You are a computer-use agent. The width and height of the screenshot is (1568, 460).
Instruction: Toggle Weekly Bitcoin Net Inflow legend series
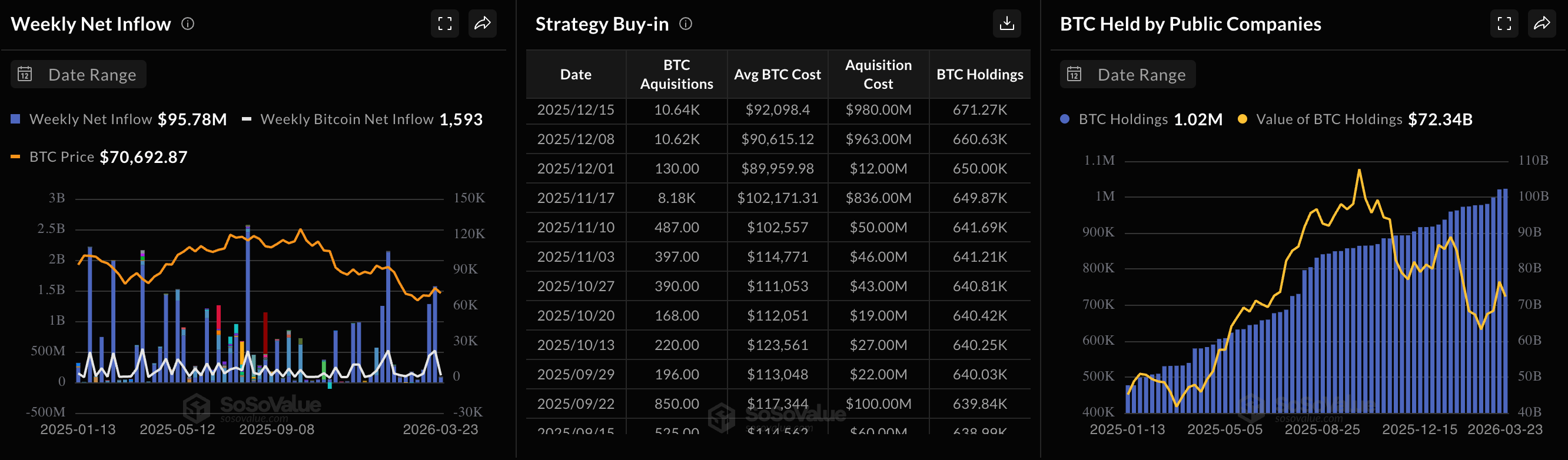pos(346,119)
